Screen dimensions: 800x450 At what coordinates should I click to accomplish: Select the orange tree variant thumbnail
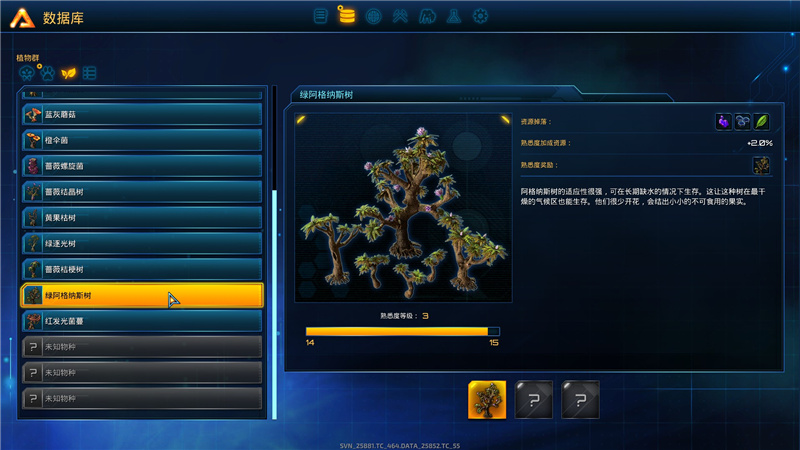[x=487, y=400]
